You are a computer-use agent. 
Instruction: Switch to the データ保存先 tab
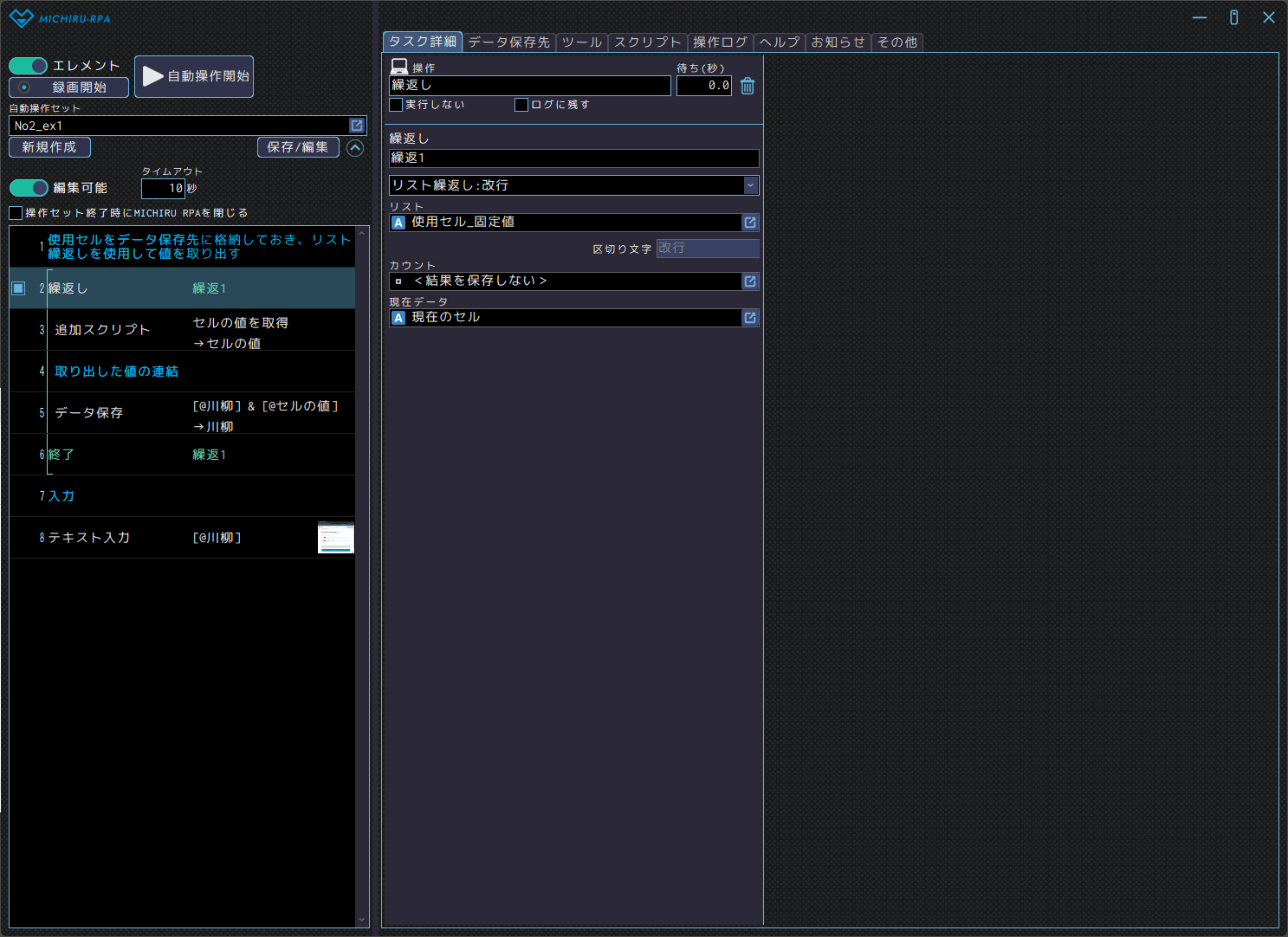click(x=508, y=42)
